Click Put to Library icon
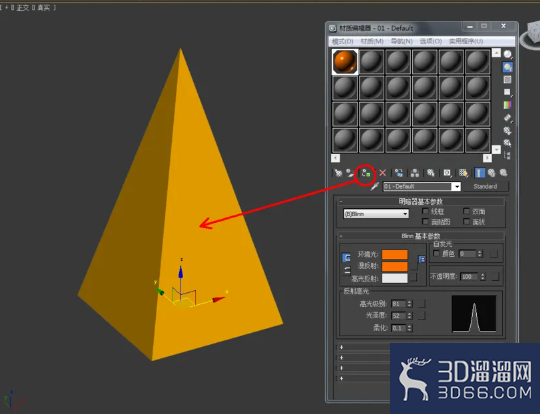The height and width of the screenshot is (414, 540). pos(430,173)
